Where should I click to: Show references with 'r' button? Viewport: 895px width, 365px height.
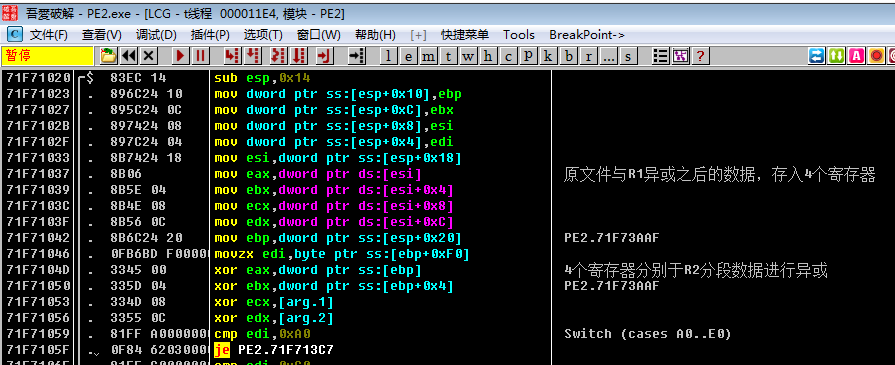588,56
